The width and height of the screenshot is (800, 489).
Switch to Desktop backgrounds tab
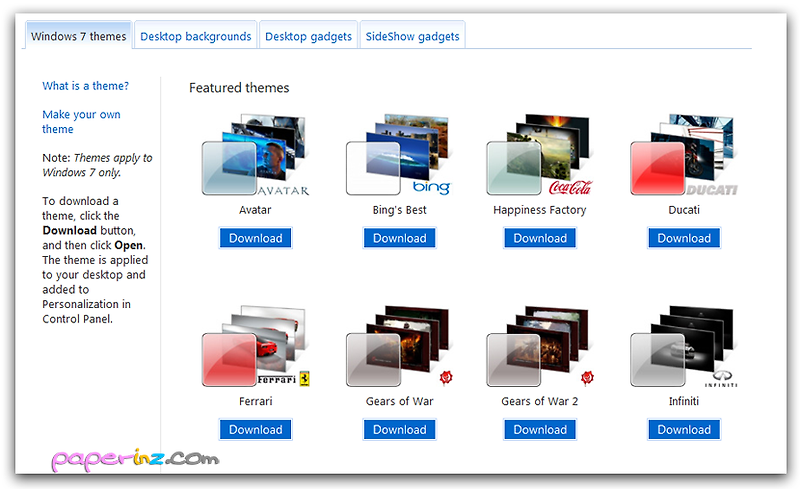coord(195,36)
